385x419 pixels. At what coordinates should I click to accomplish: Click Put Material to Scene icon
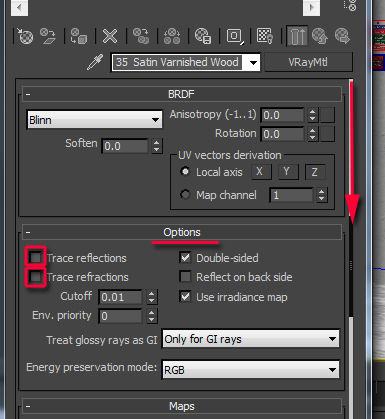pos(48,36)
